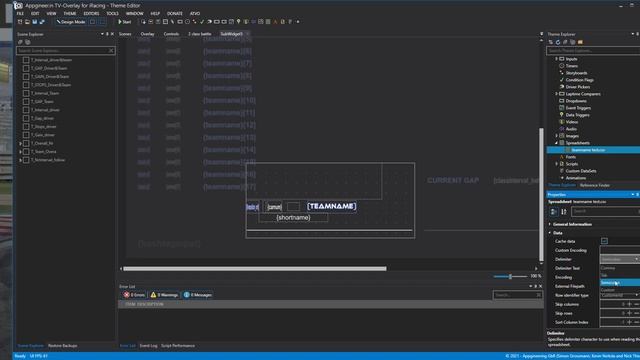Image resolution: width=640 pixels, height=360 pixels.
Task: Open the Restore Backups tab
Action: (x=62, y=346)
